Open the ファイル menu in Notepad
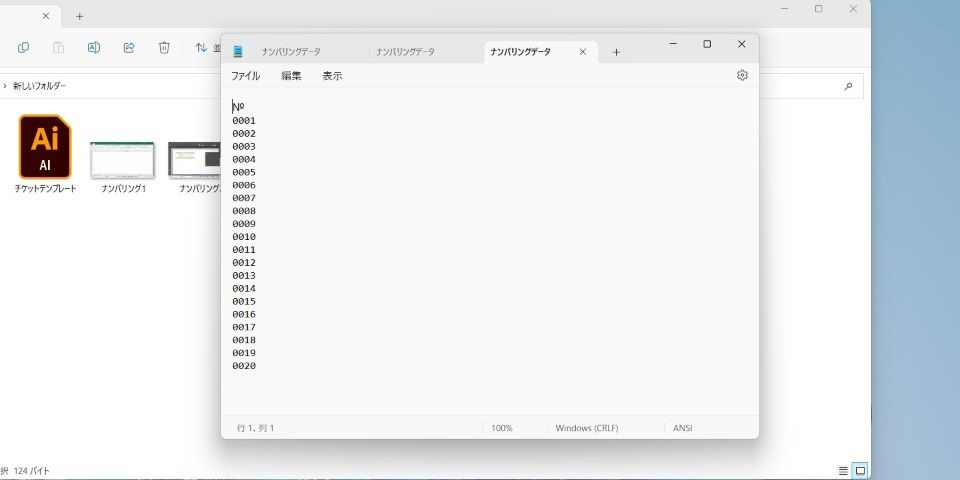 coord(245,76)
